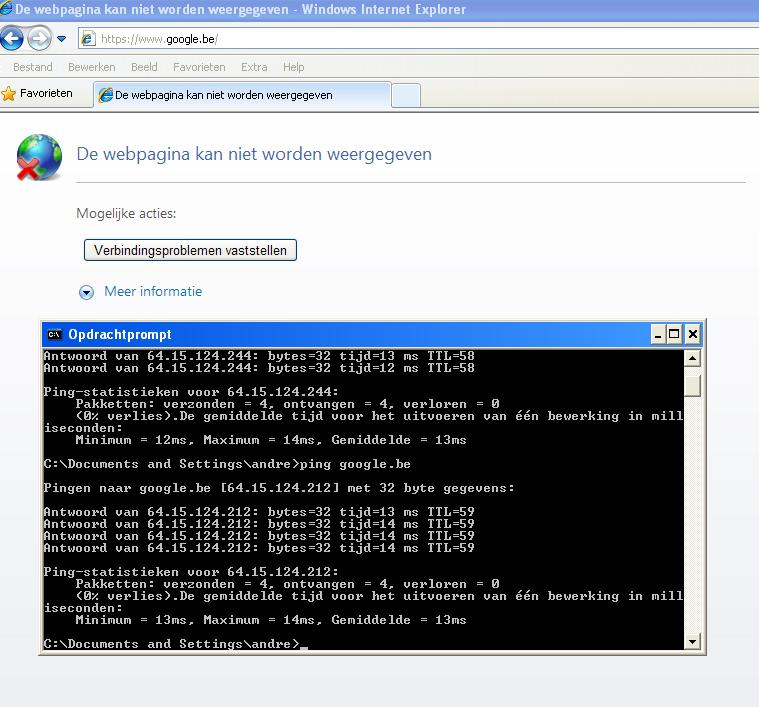This screenshot has width=759, height=707.
Task: Click 'Gemiddelde = 13ms' on last statistics line
Action: [x=399, y=620]
